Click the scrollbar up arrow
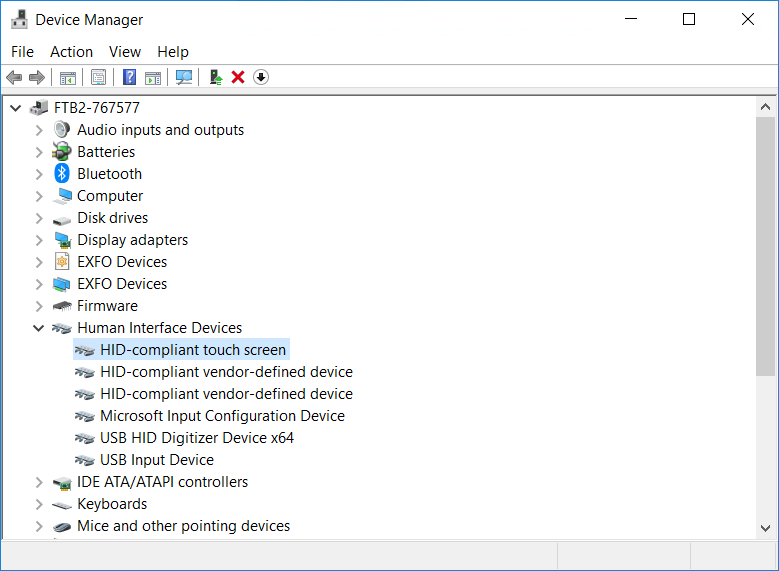 pyautogui.click(x=766, y=107)
